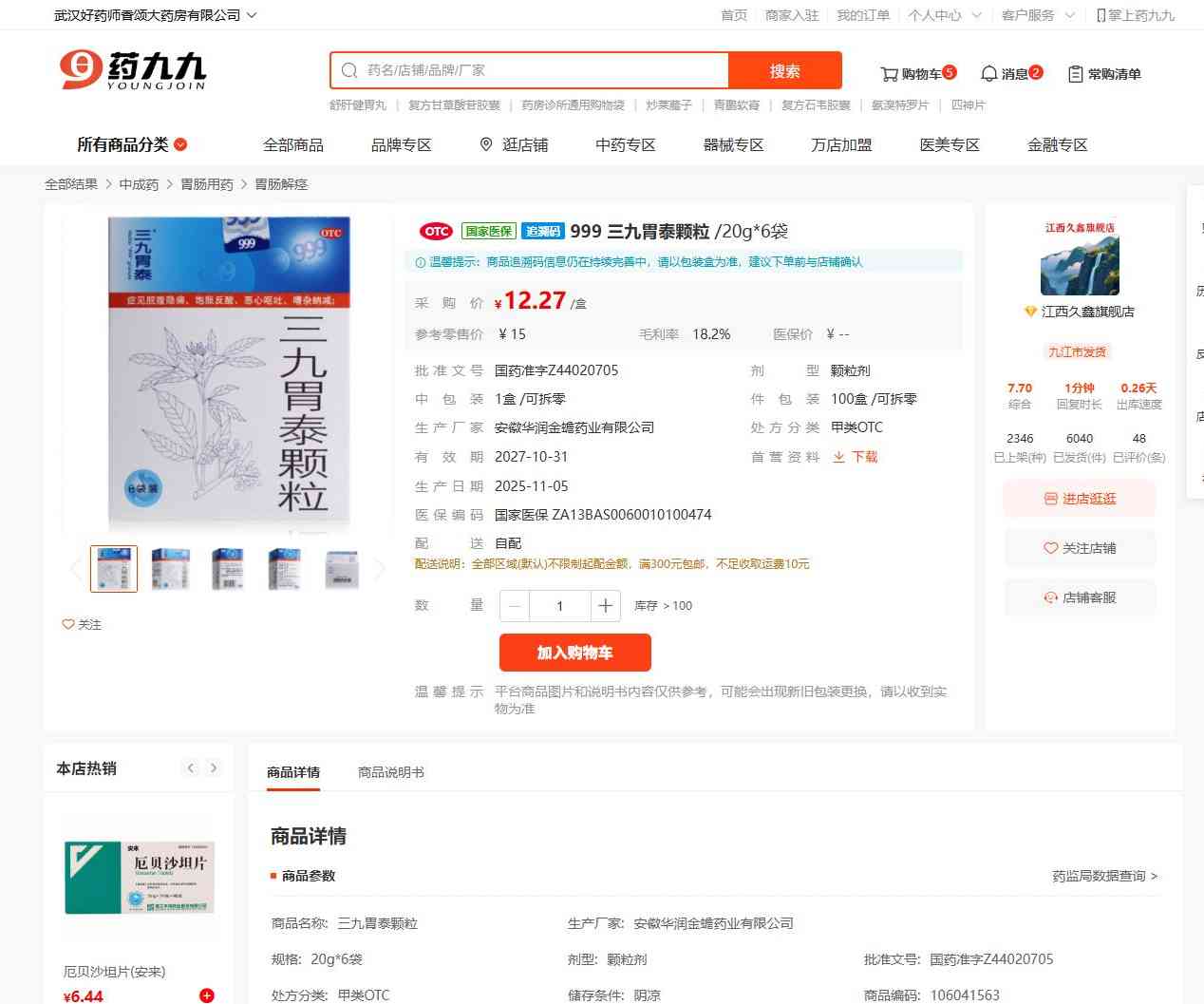Expand the 所有商品分类 category menu
The image size is (1204, 1004).
[132, 144]
